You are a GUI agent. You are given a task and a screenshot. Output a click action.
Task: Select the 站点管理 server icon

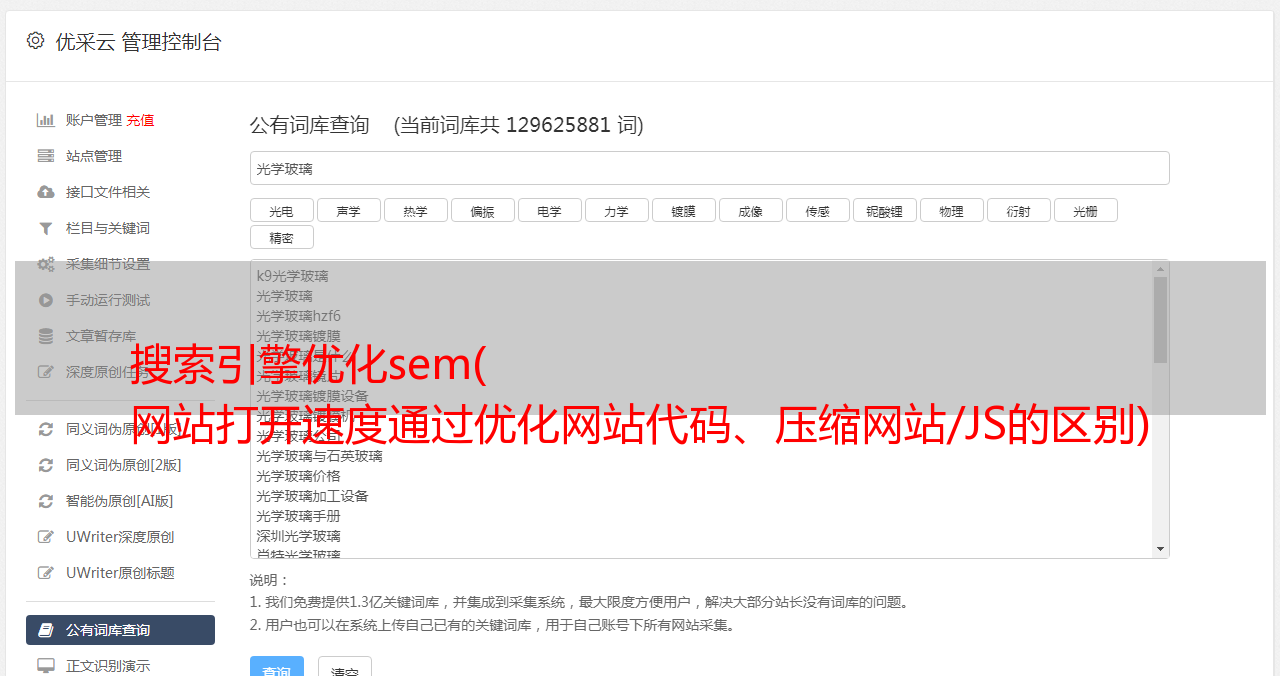46,156
